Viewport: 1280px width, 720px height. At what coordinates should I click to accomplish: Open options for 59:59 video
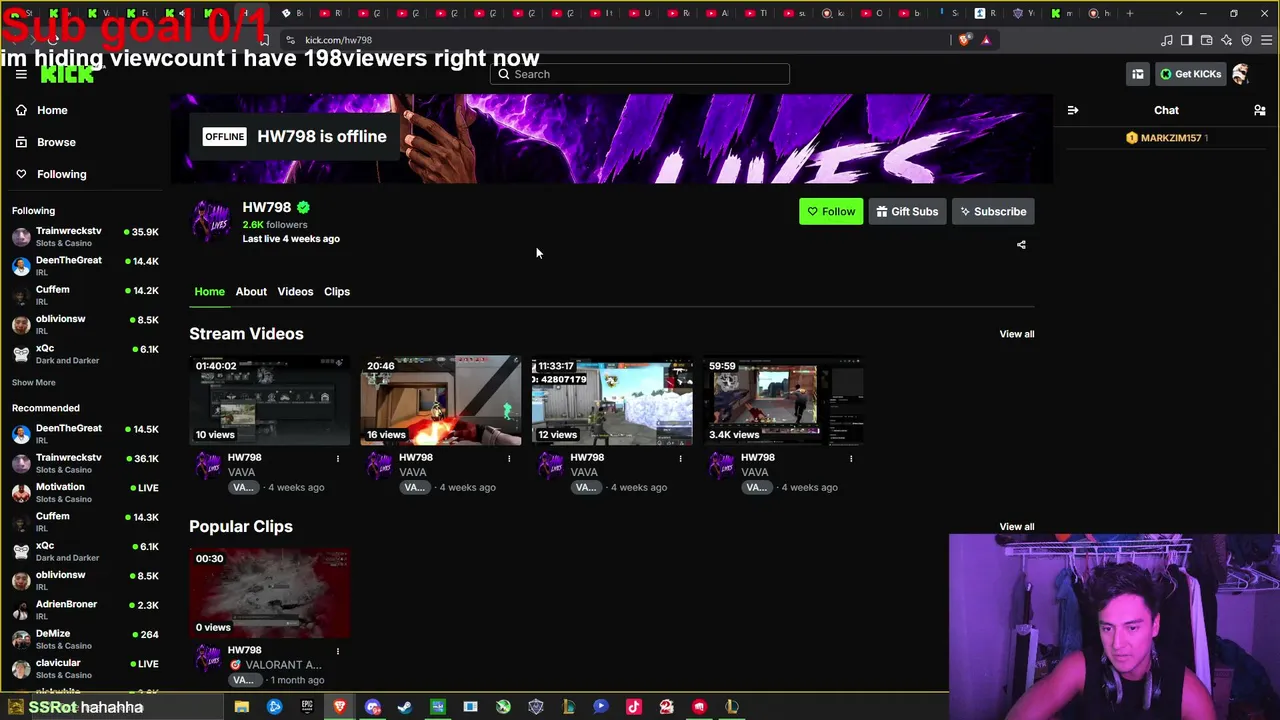[851, 458]
